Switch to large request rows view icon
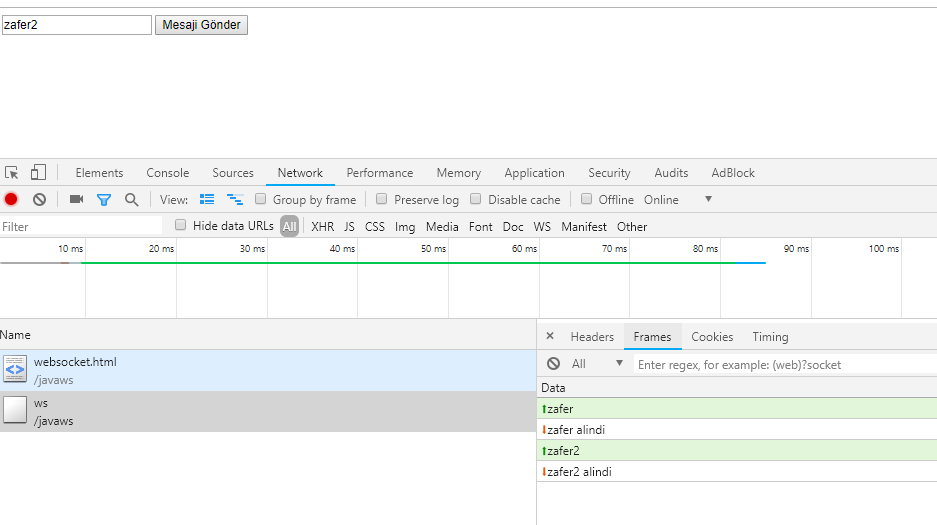The image size is (937, 525). 207,199
